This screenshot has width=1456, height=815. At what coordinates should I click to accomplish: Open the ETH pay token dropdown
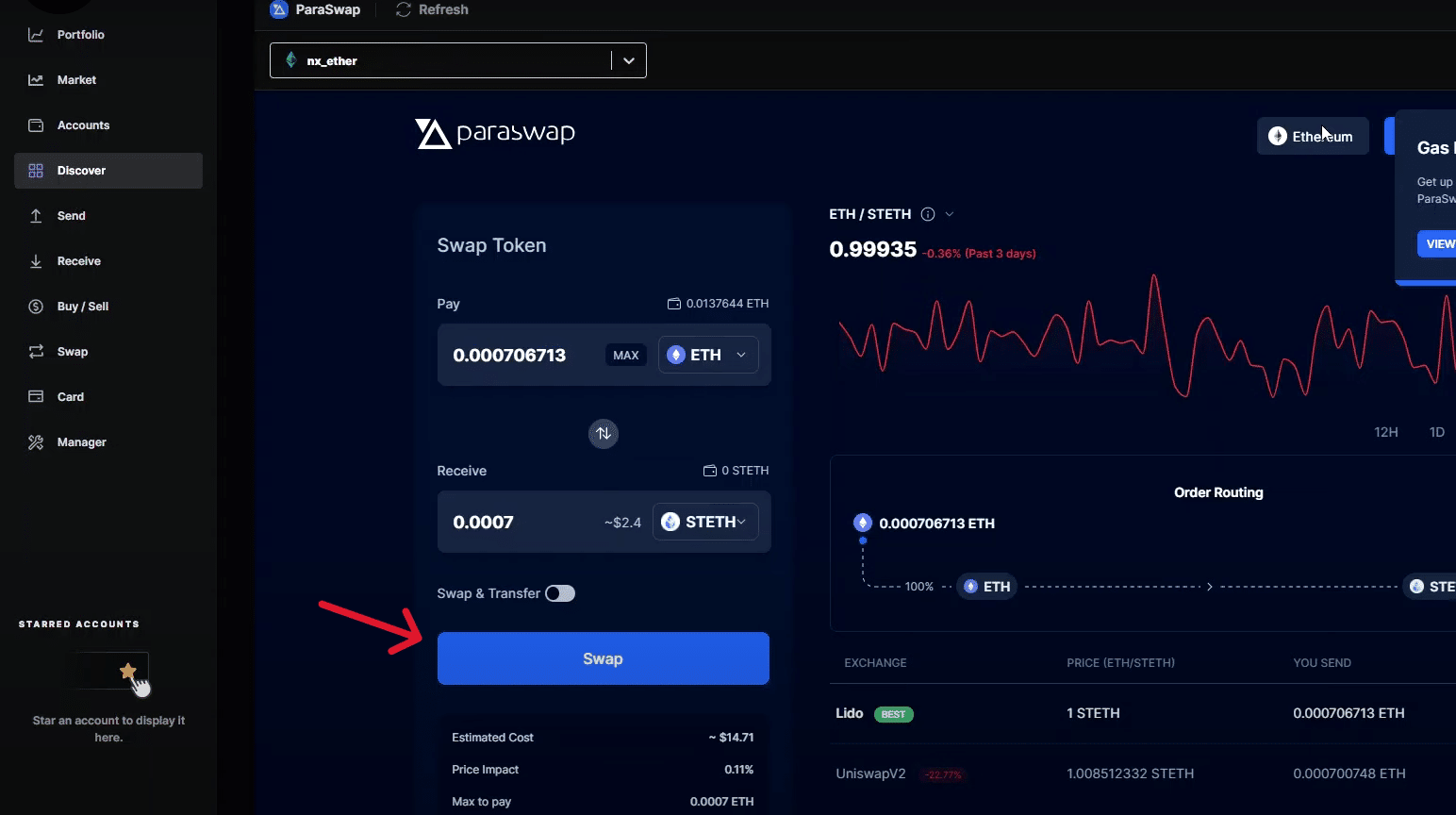click(x=708, y=355)
